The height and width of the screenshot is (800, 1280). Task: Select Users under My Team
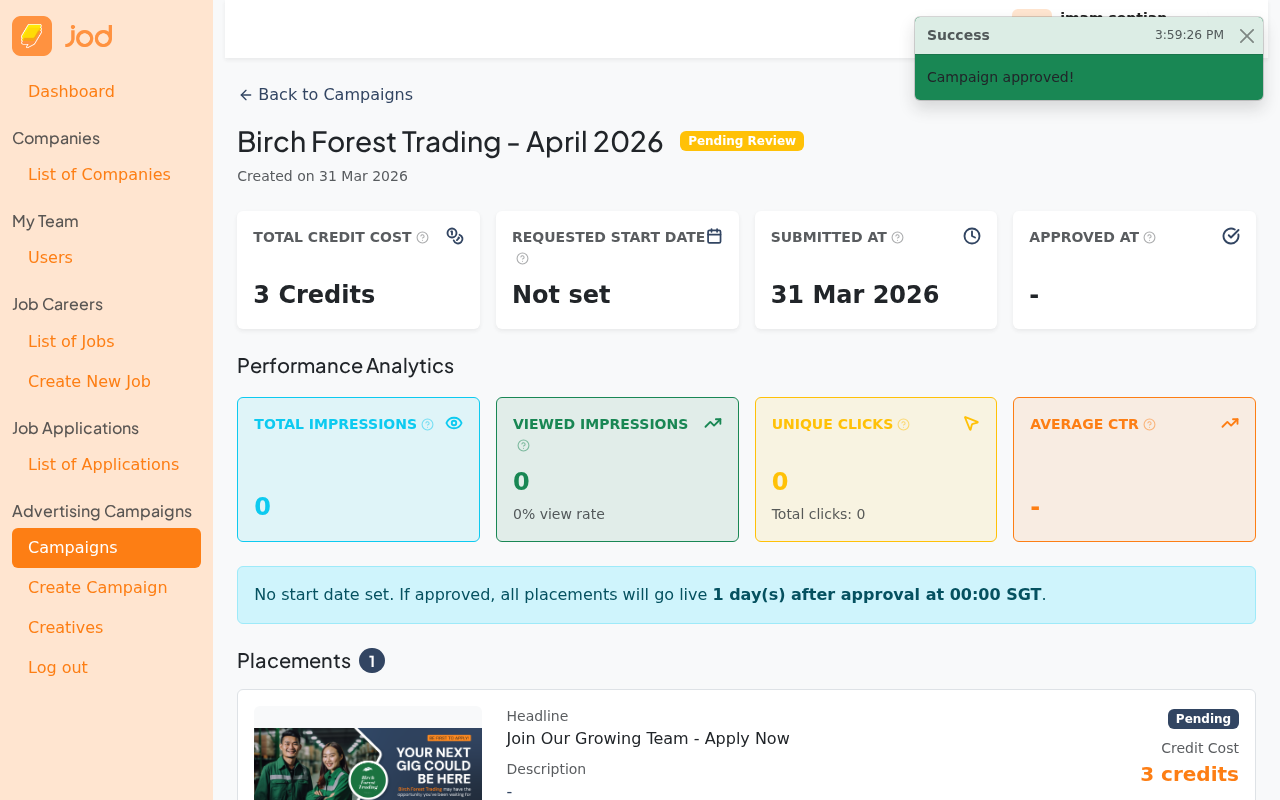pyautogui.click(x=50, y=257)
